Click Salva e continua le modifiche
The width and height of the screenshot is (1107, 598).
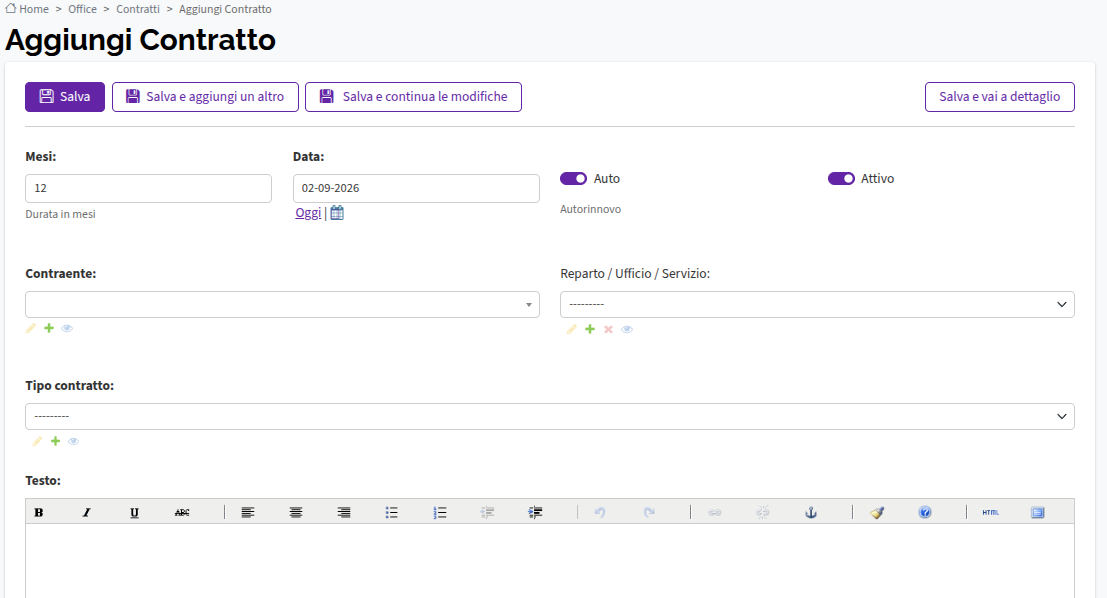[414, 97]
